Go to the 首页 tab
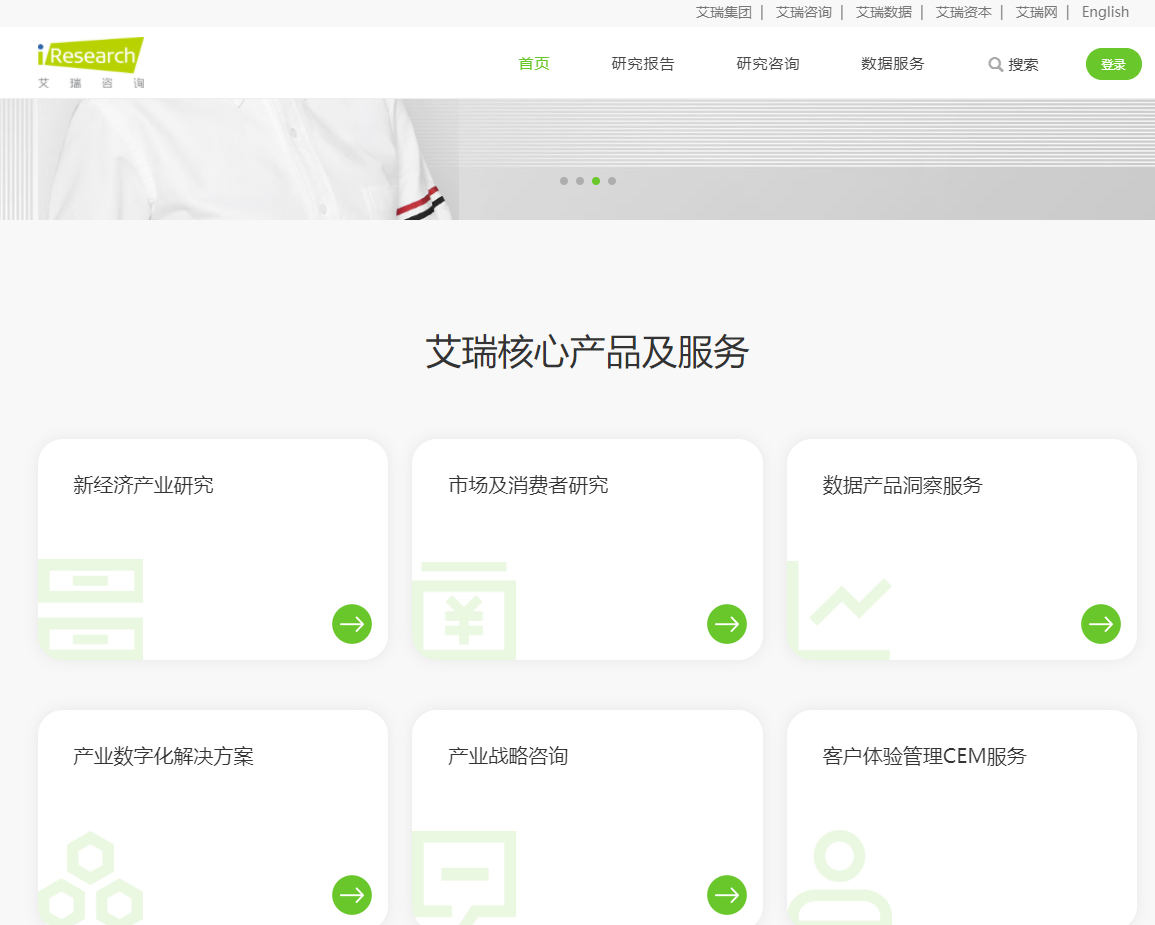Image resolution: width=1155 pixels, height=925 pixels. 534,64
